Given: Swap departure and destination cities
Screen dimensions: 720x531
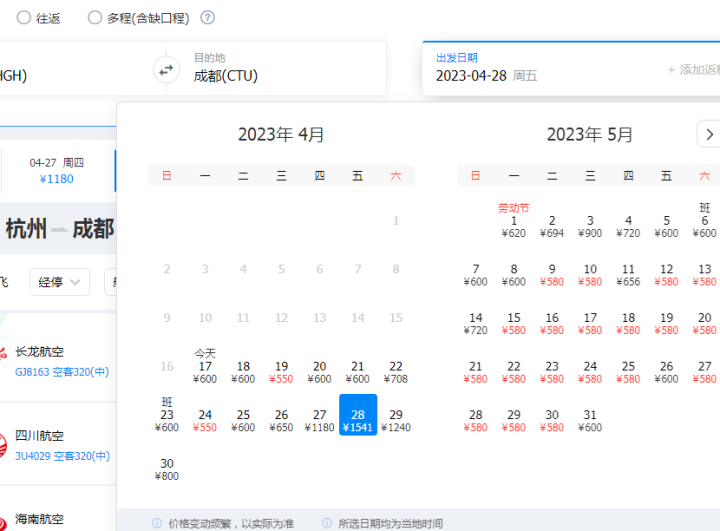Looking at the screenshot, I should (x=166, y=69).
